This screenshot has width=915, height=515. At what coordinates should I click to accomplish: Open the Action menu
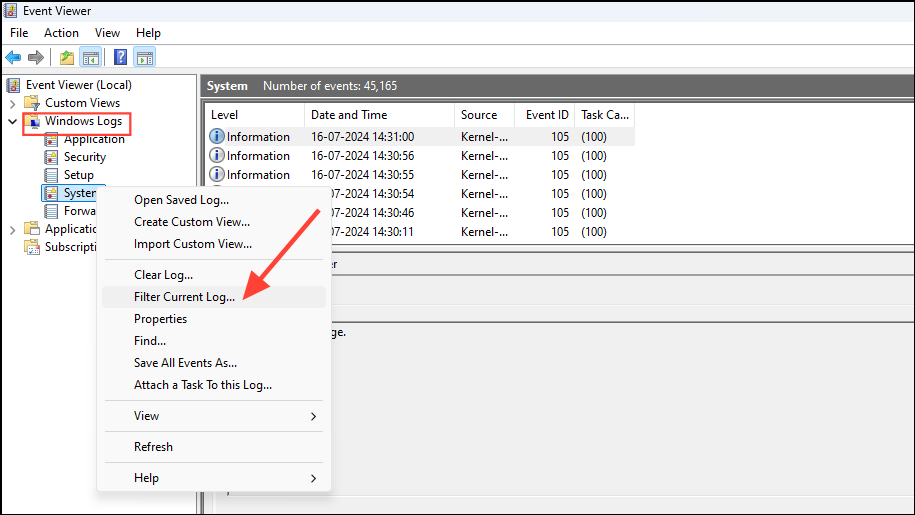(61, 33)
